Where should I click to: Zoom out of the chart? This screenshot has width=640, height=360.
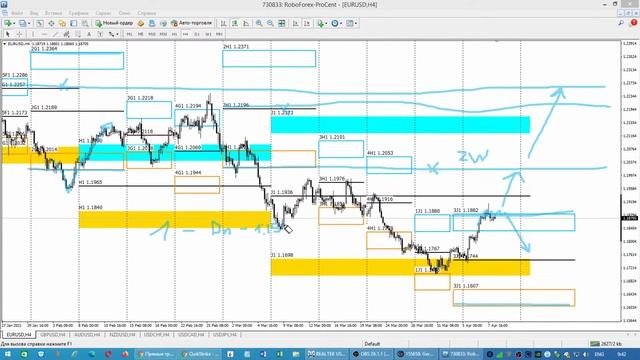[270, 23]
